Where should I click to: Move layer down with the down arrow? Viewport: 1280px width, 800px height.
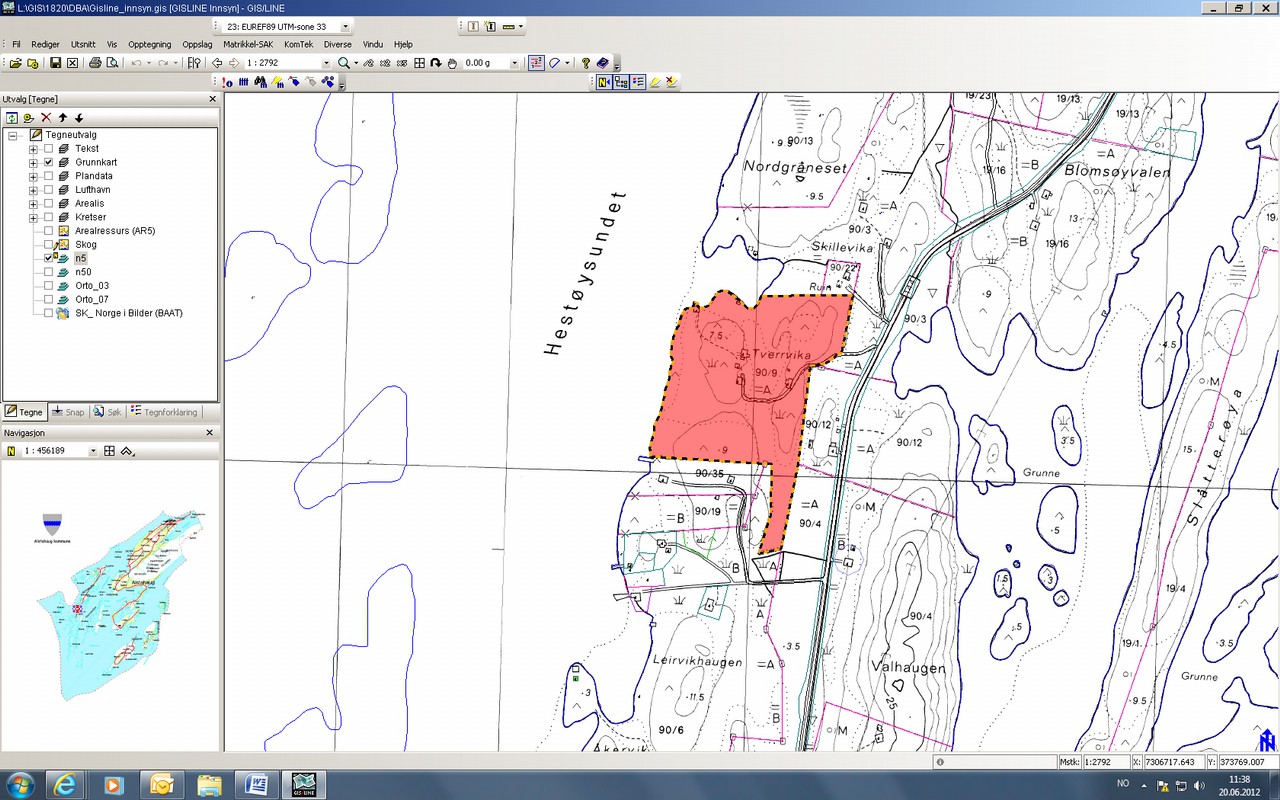[79, 117]
